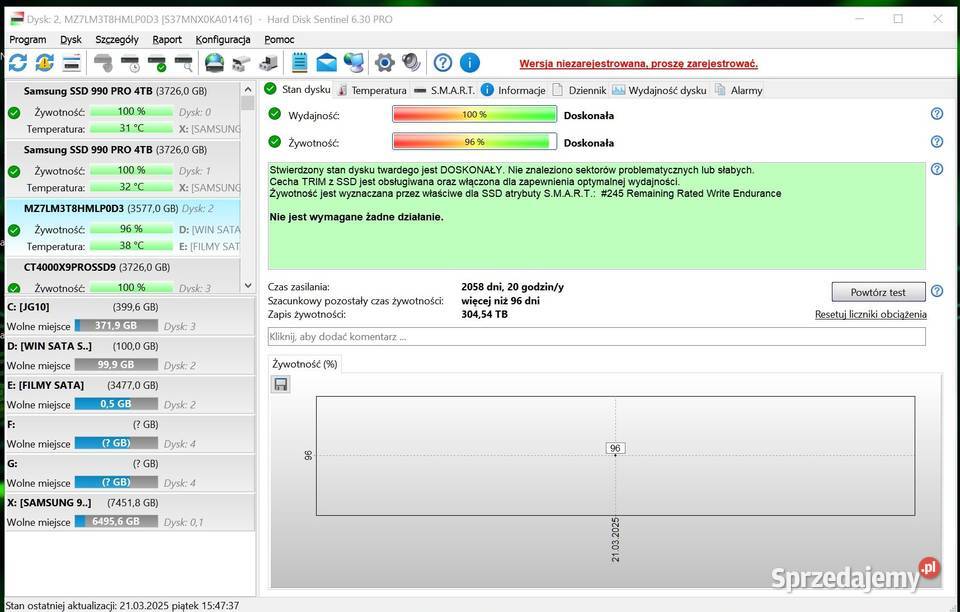Select the second Samsung SSD 990 PRO 4TB (Dysk: 1)
The width and height of the screenshot is (960, 612).
(x=123, y=168)
